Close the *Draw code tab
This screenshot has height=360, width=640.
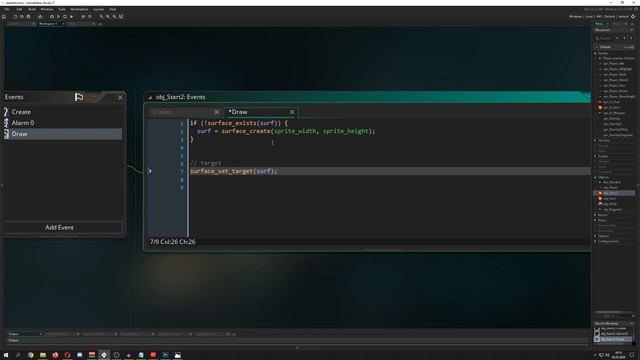(x=292, y=112)
